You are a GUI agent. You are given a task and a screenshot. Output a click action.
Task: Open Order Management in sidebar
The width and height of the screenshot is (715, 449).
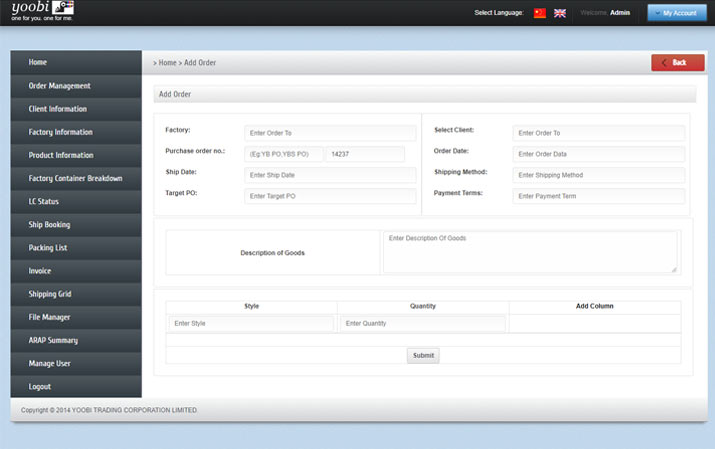(x=76, y=86)
